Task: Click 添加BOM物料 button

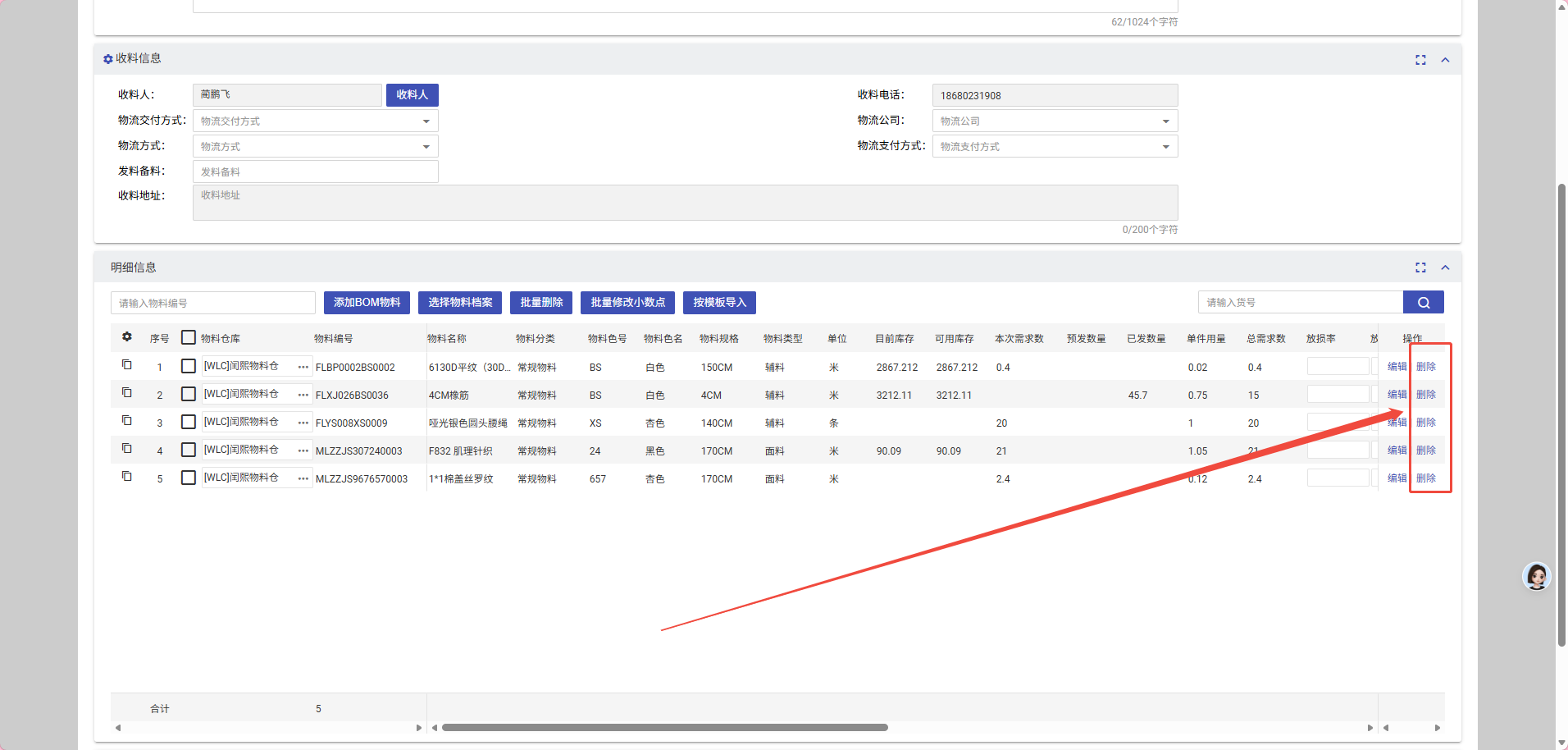Action: 367,302
